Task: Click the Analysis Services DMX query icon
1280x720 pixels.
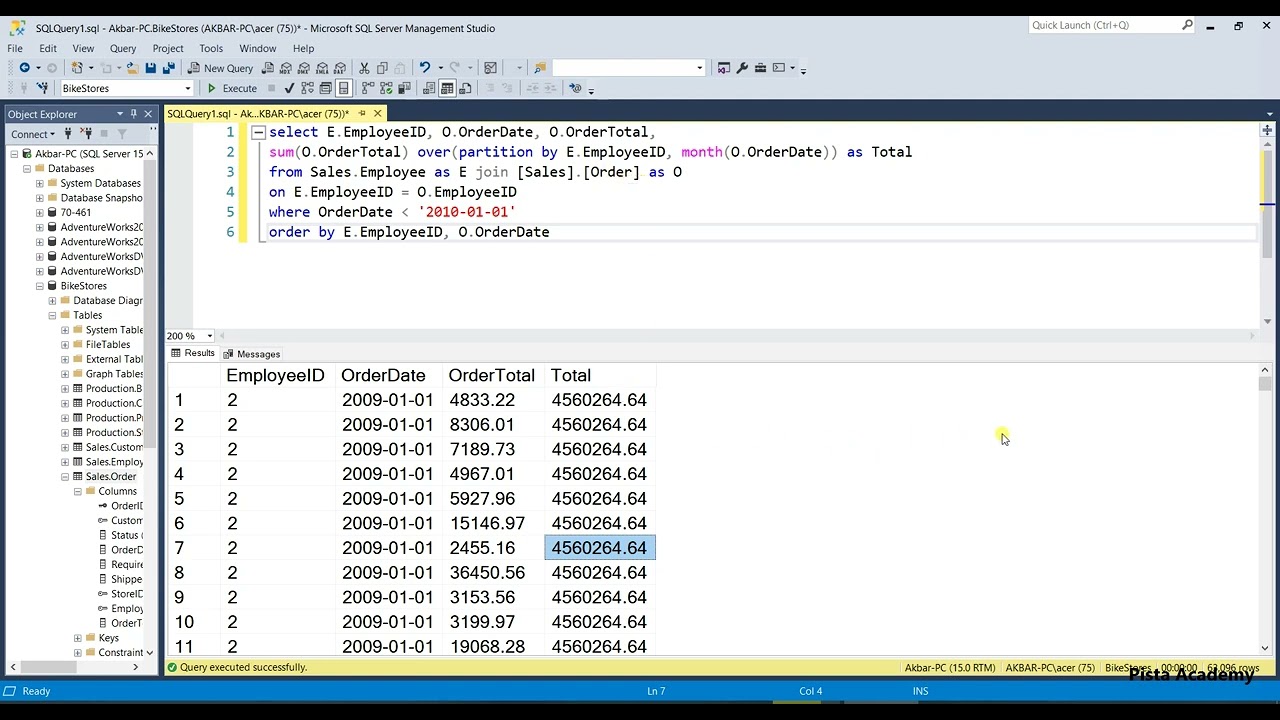Action: click(x=304, y=68)
